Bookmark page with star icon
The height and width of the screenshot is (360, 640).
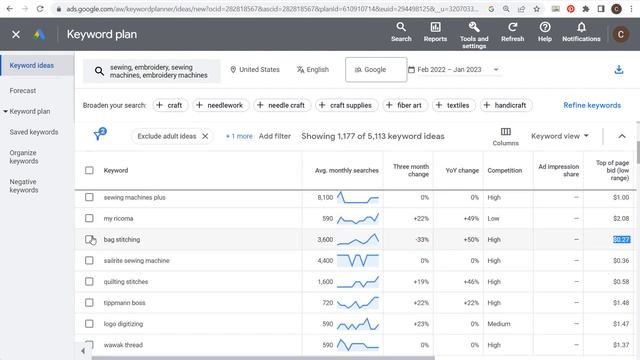pyautogui.click(x=537, y=9)
